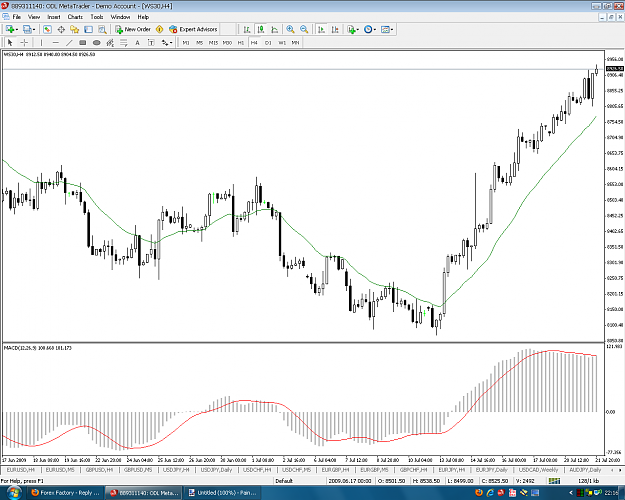Toggle the Market Watch window icon
625x500 pixels.
[x=47, y=29]
